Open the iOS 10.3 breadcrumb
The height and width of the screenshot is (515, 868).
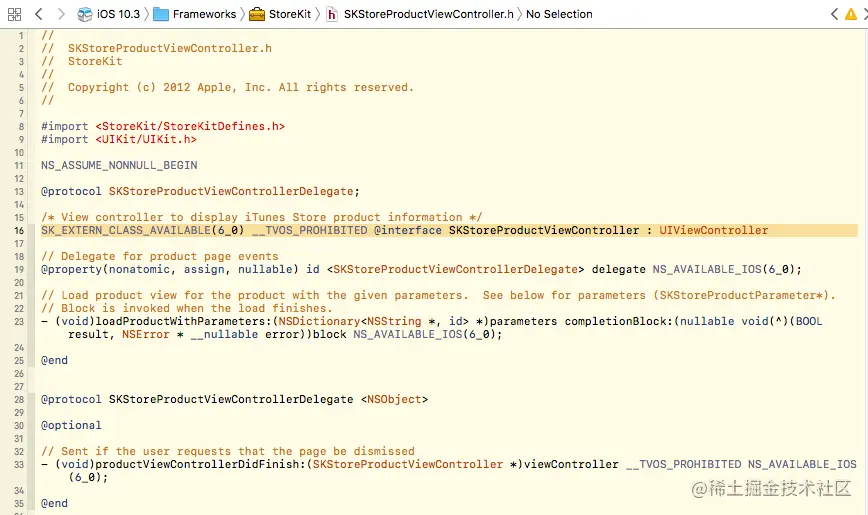[118, 14]
